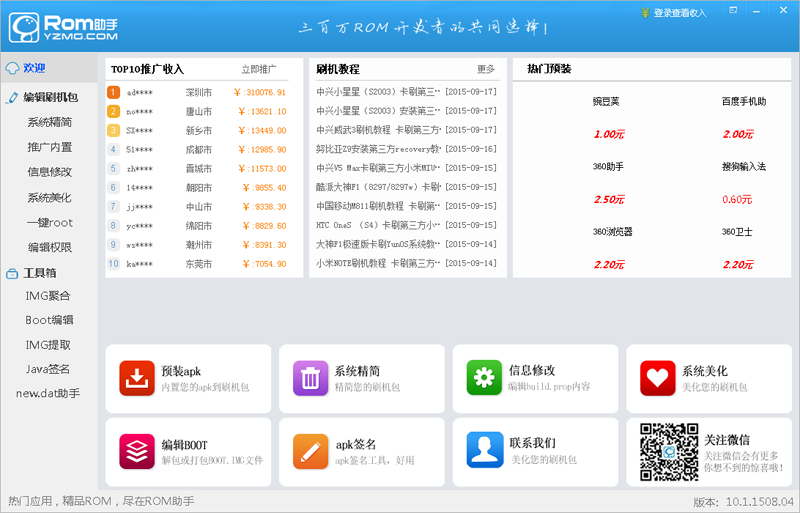Collapse the 工具箱 sidebar section

(39, 272)
